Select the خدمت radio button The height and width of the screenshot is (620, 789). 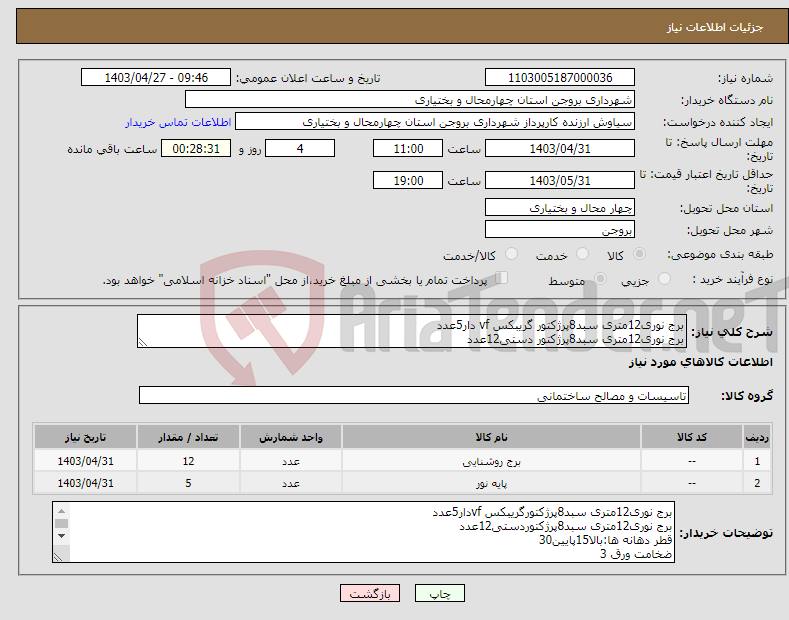(x=582, y=254)
